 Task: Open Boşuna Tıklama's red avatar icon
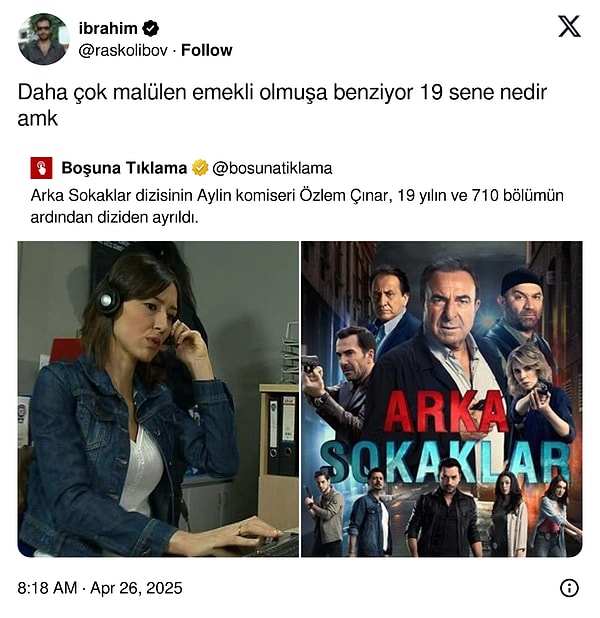[41, 168]
